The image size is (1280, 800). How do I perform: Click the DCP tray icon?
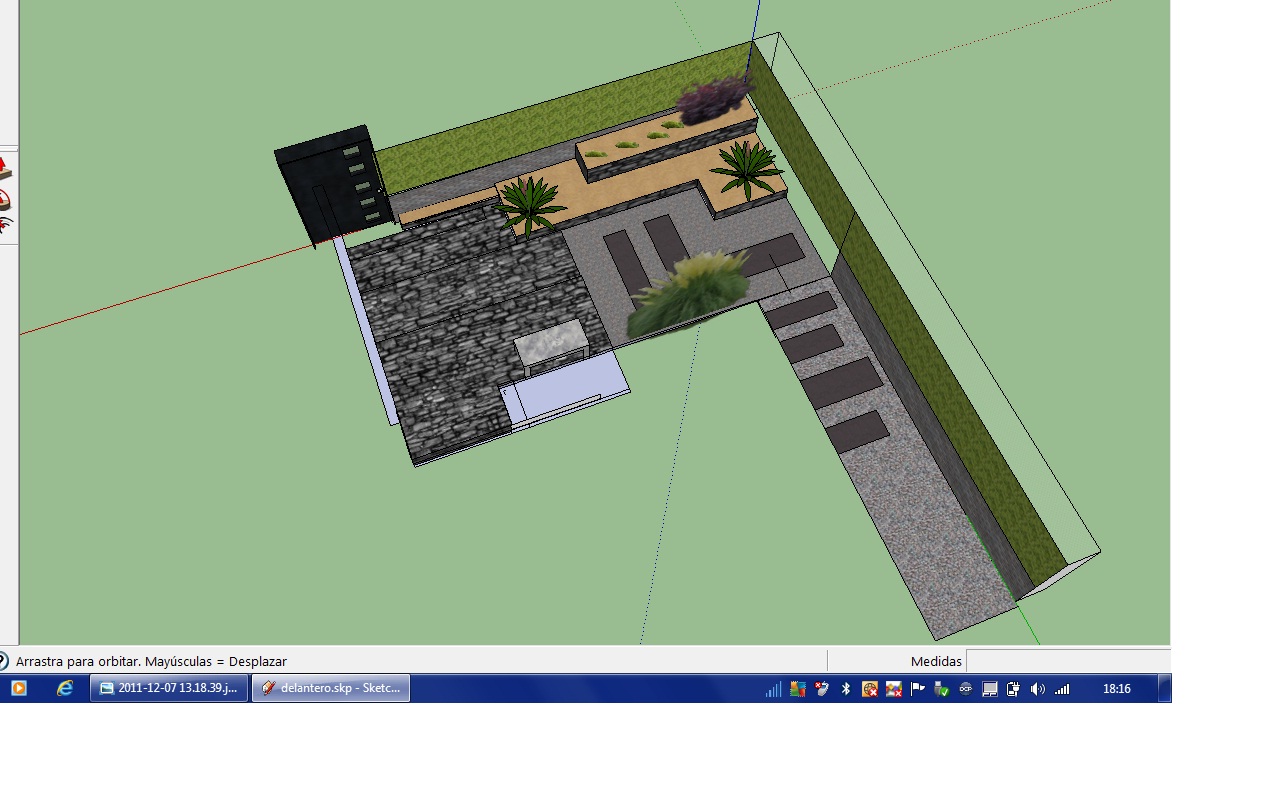[966, 689]
